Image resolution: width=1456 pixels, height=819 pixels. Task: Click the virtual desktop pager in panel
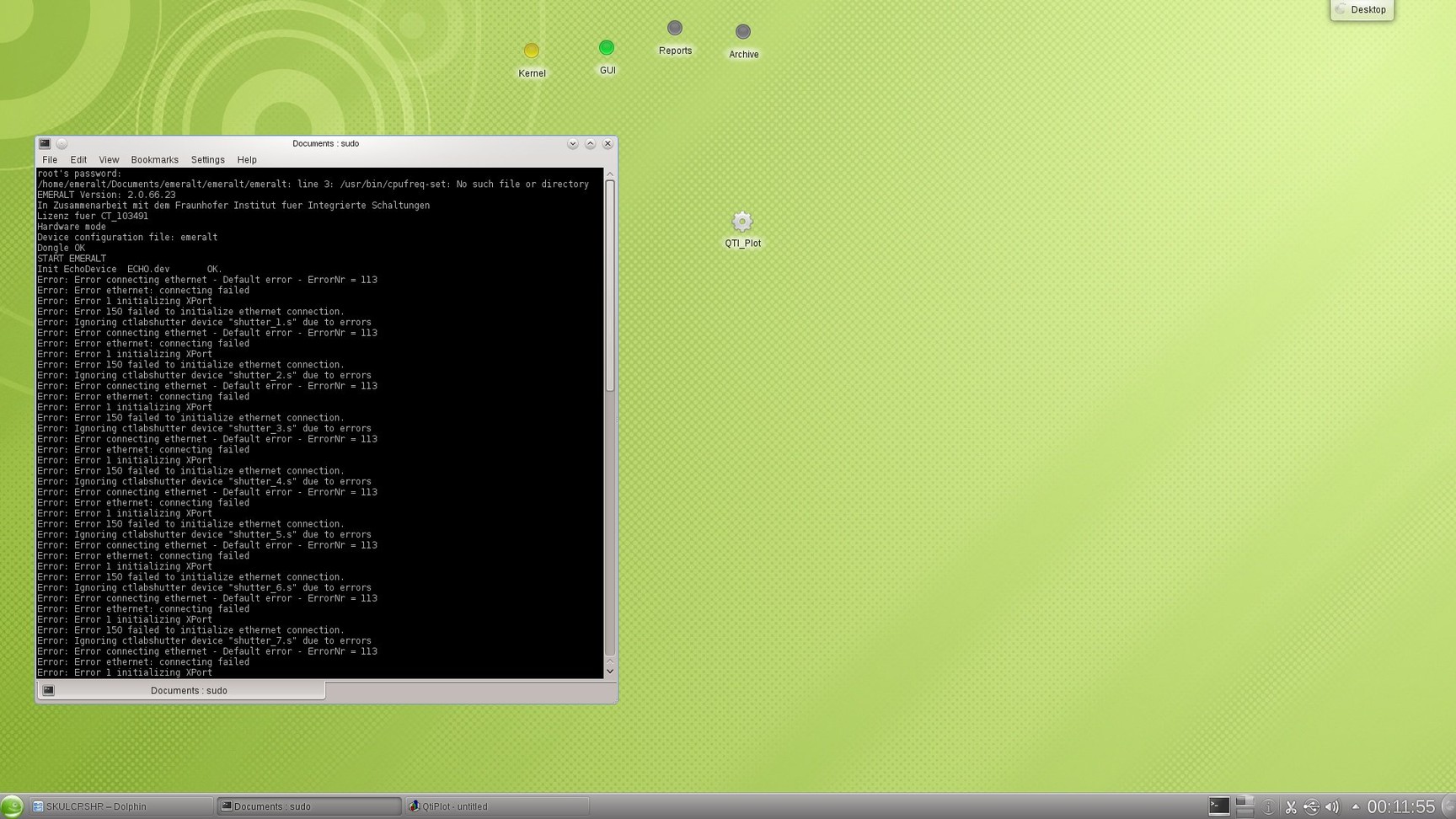(x=1245, y=806)
